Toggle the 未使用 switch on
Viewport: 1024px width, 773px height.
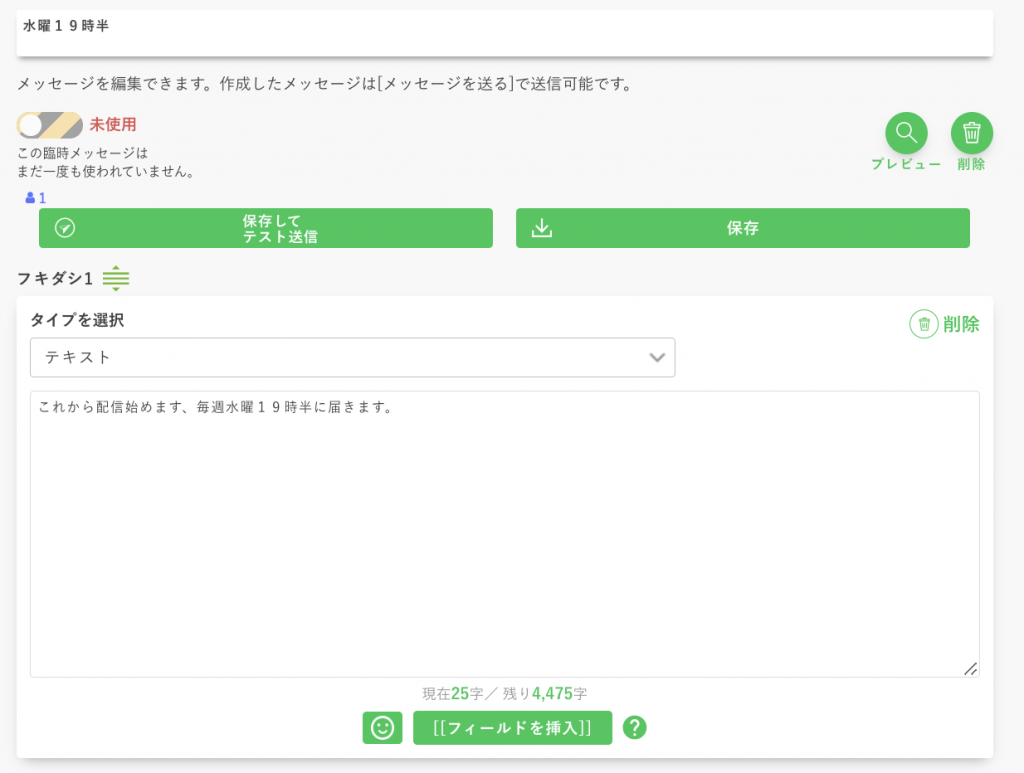point(47,124)
